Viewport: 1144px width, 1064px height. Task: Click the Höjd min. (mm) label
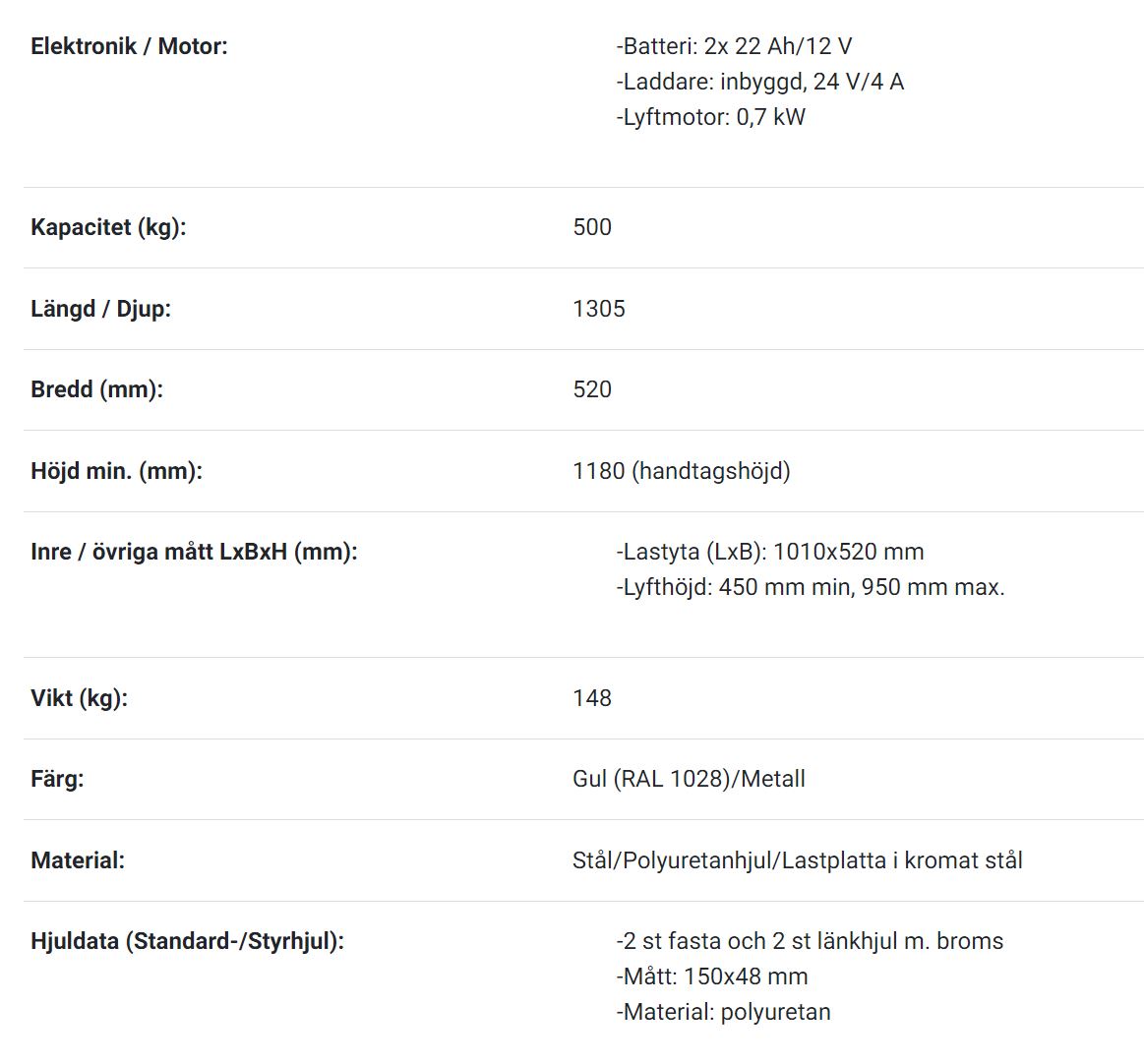(117, 472)
